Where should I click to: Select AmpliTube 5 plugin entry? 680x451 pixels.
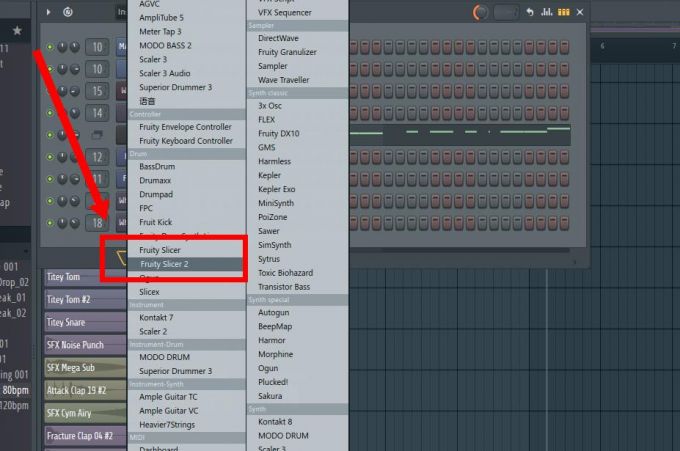[x=161, y=18]
